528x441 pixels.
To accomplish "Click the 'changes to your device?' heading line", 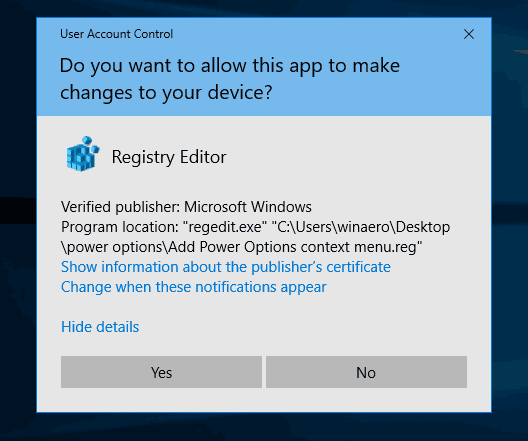I will point(166,93).
